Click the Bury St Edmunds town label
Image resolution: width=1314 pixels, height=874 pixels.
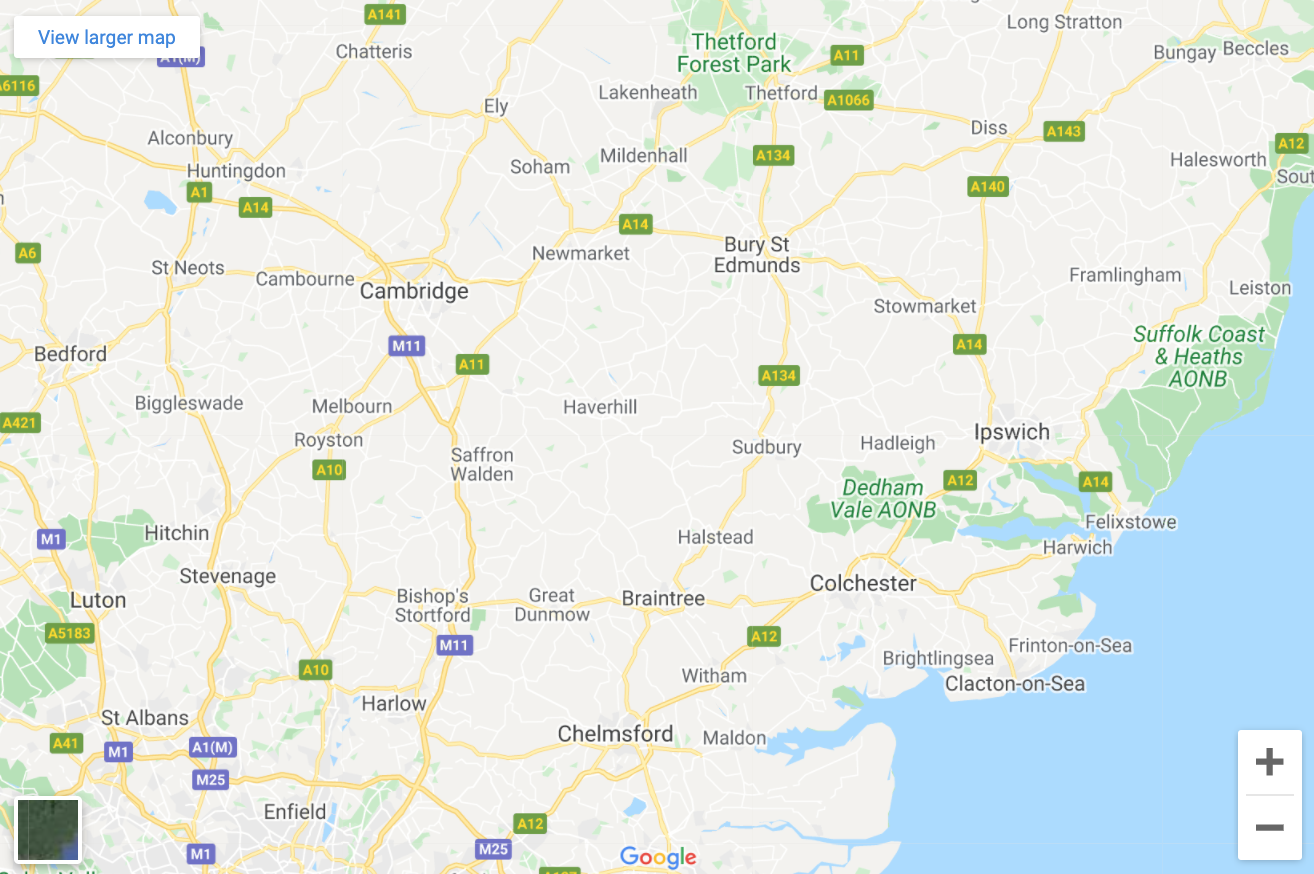757,255
